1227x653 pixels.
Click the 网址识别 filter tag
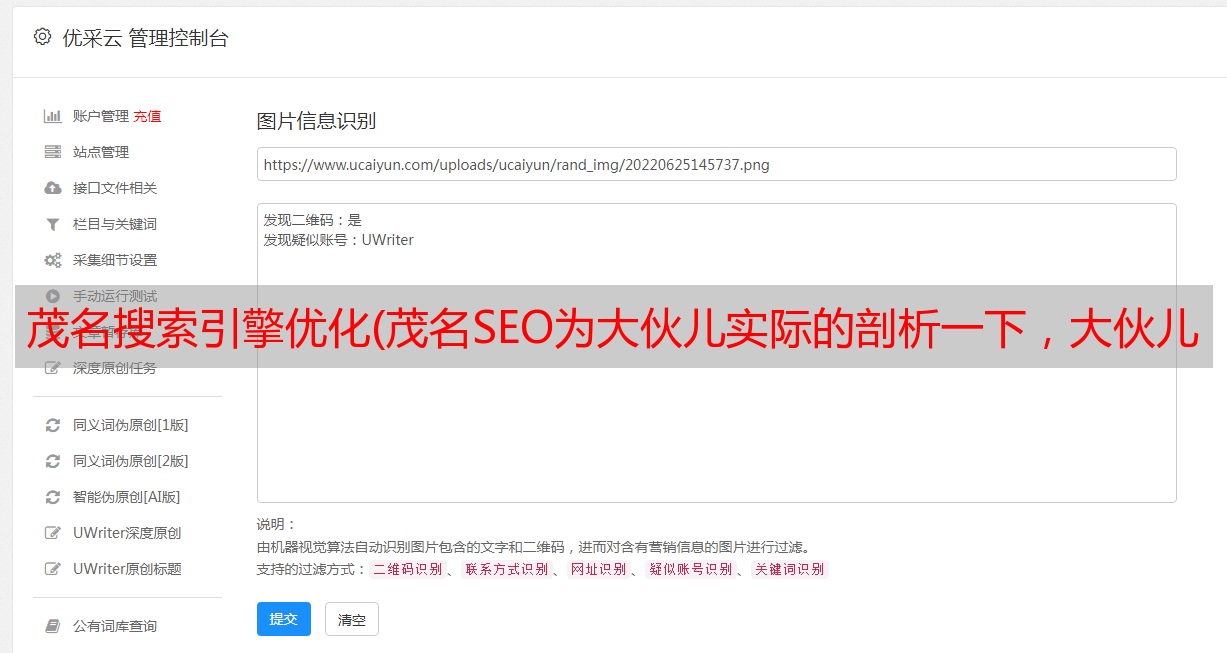tap(598, 569)
